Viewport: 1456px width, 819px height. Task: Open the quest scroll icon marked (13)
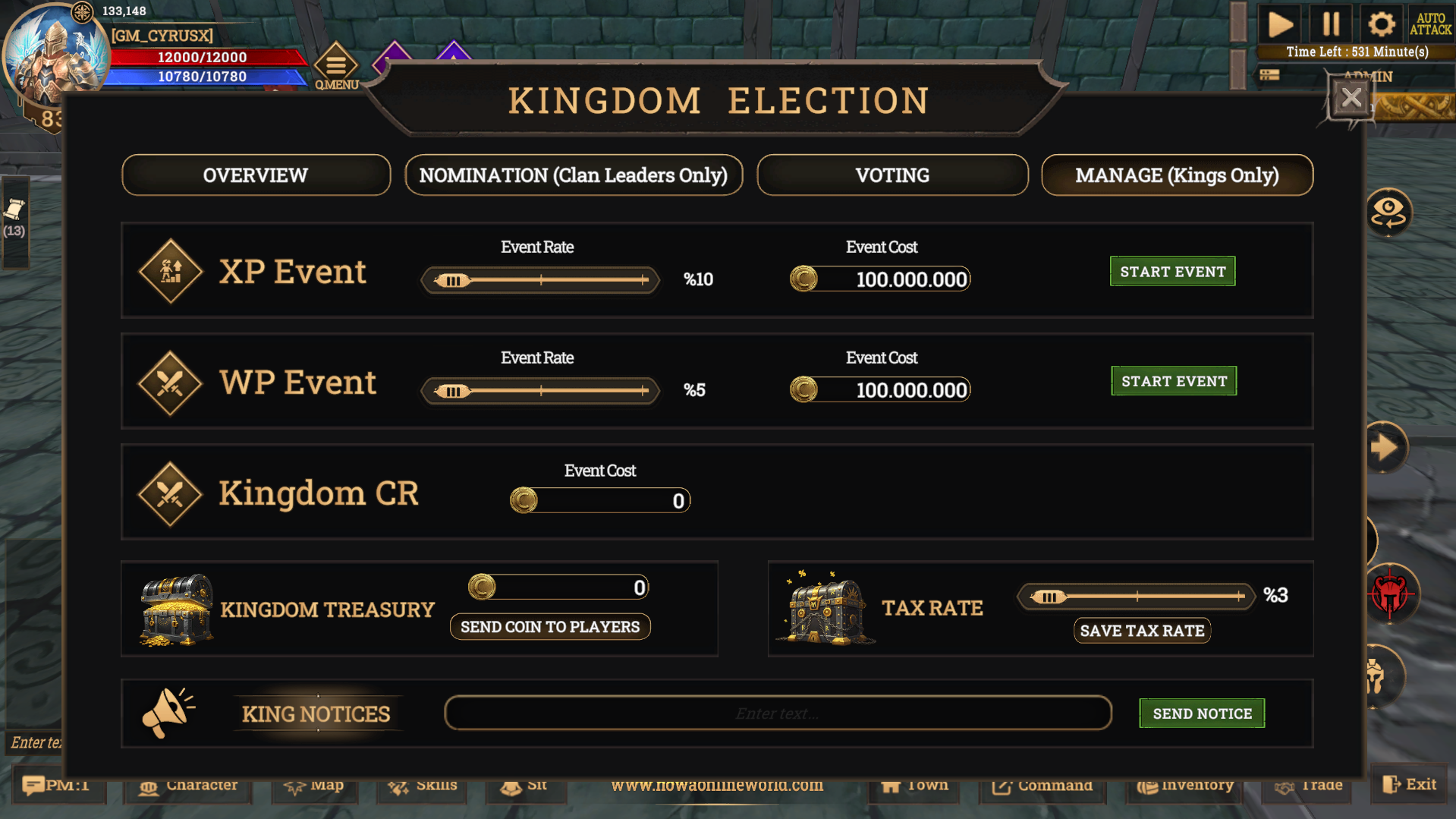[14, 219]
